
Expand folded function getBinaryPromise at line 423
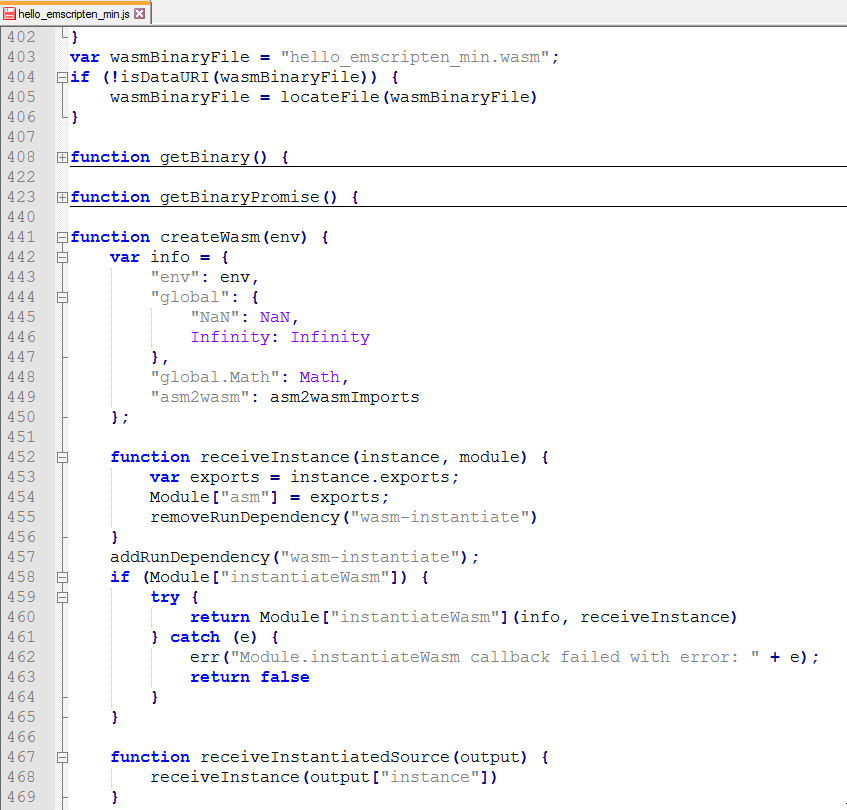62,197
